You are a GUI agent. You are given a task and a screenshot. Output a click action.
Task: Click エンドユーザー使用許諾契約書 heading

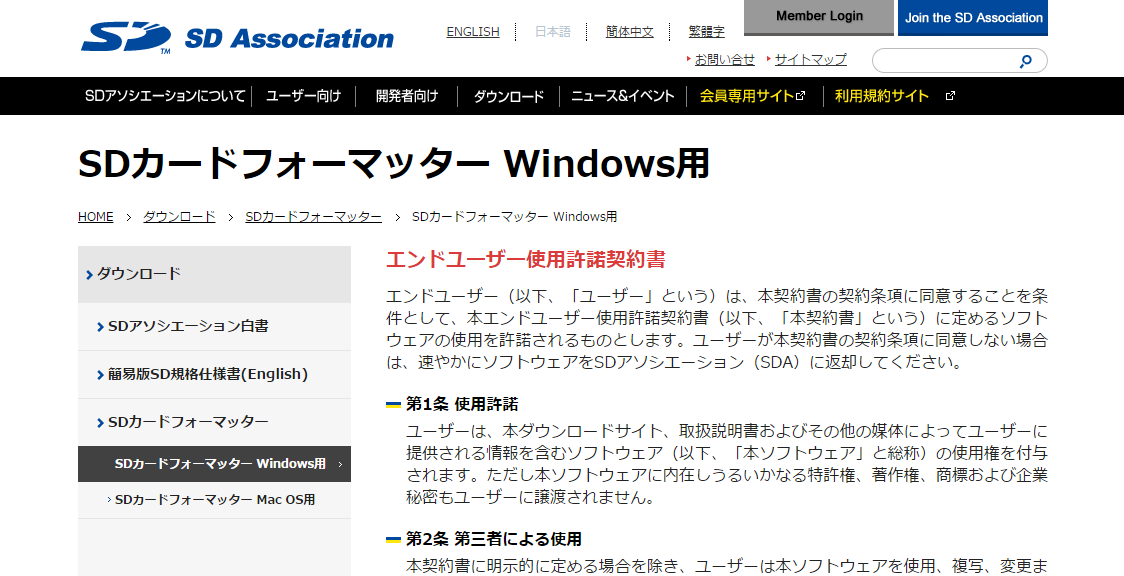(x=526, y=259)
